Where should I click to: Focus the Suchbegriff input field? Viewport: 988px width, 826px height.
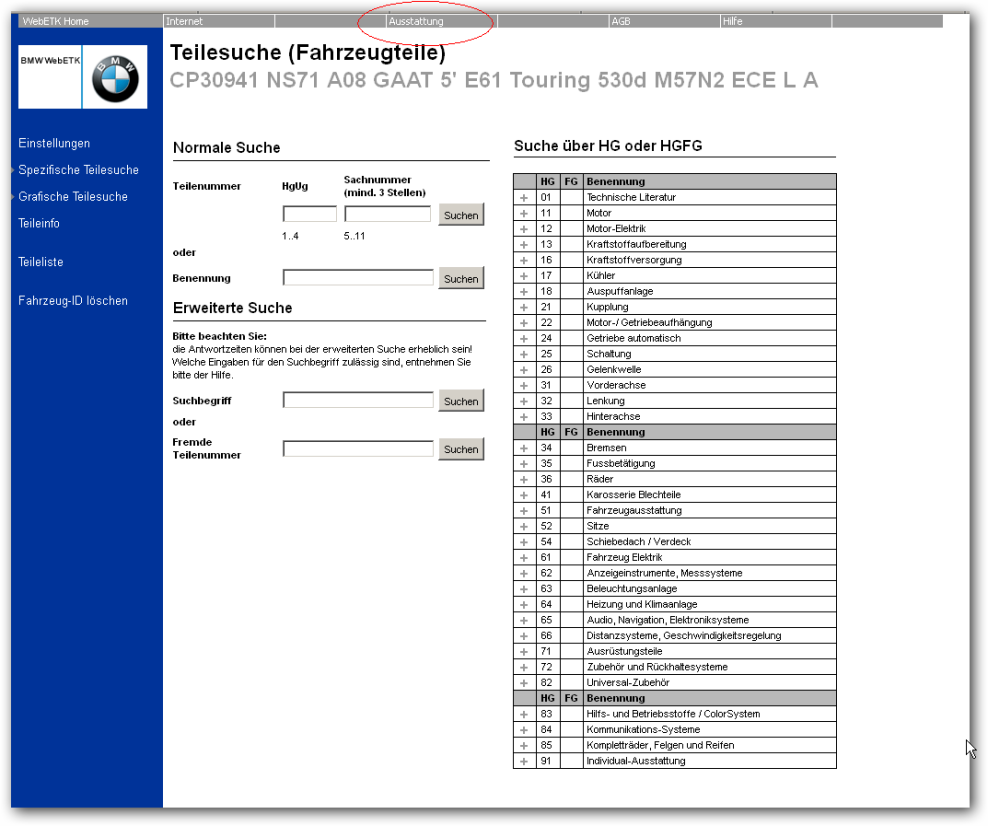pyautogui.click(x=359, y=400)
